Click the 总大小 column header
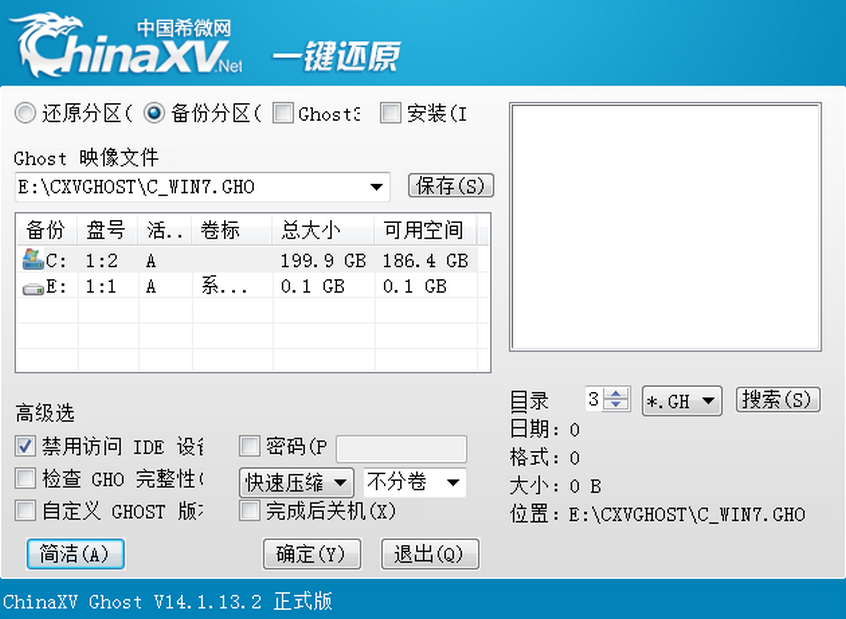The image size is (846, 619). (323, 230)
